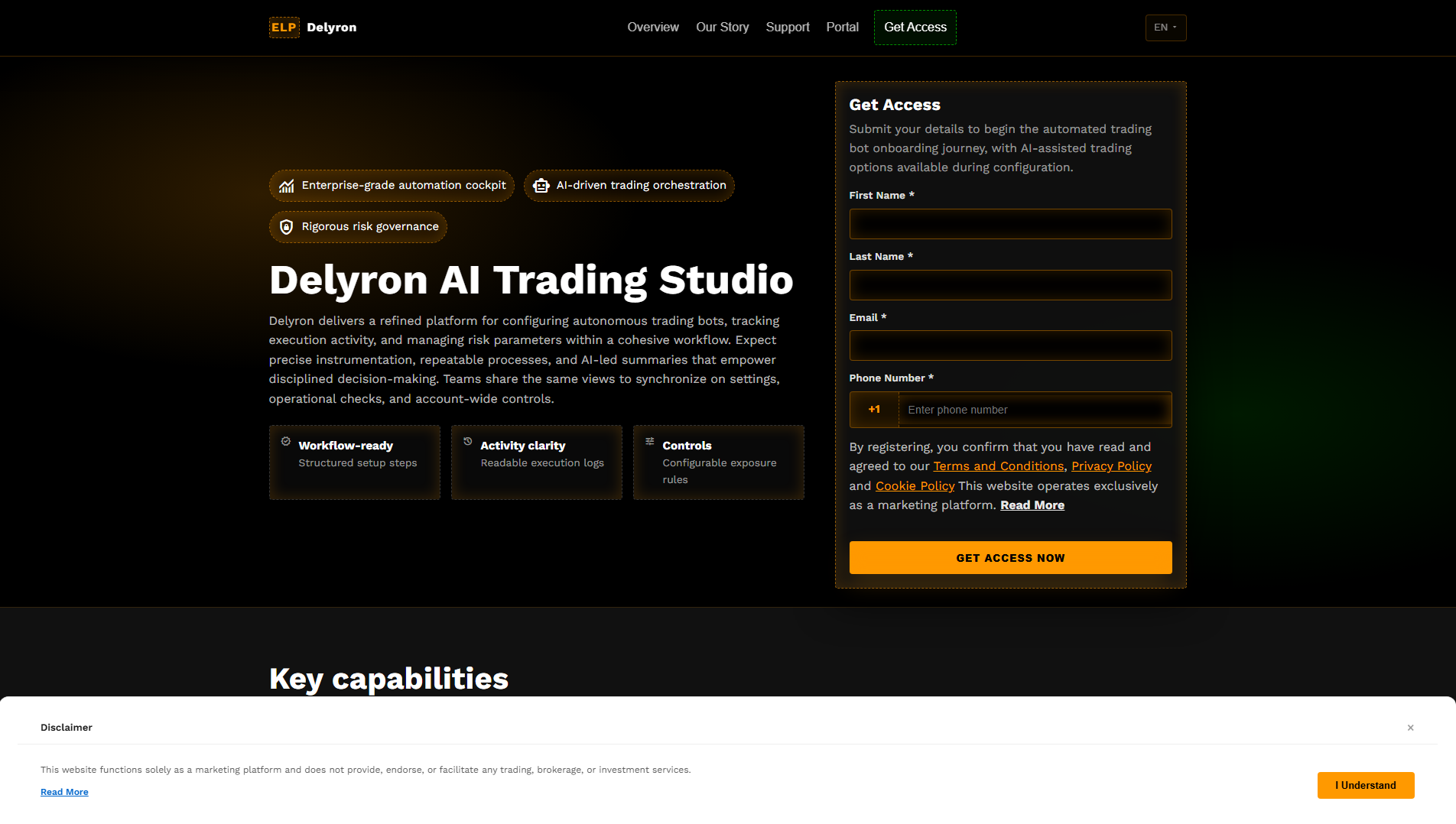This screenshot has height=824, width=1456.
Task: Click 'Structured setup steps' text
Action: tap(358, 463)
